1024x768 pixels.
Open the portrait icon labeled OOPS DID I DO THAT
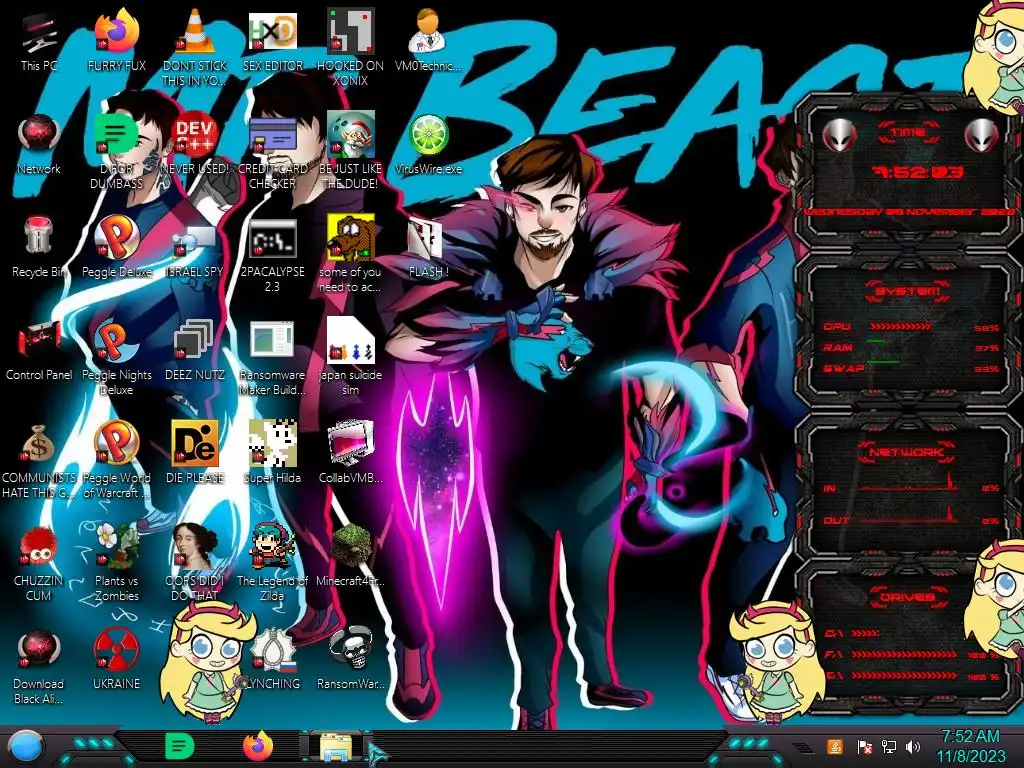195,564
